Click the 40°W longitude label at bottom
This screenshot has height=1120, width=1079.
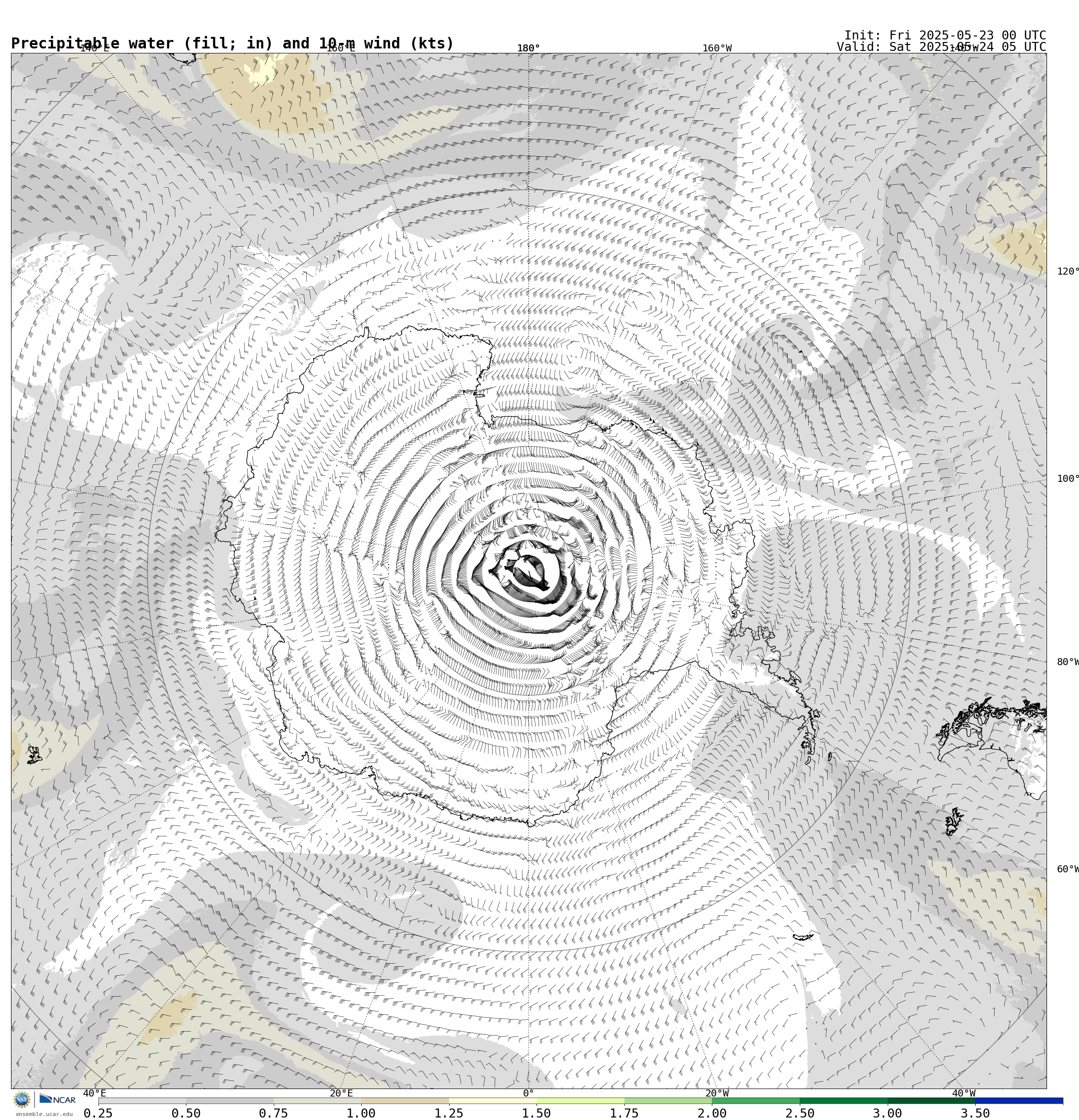964,1093
